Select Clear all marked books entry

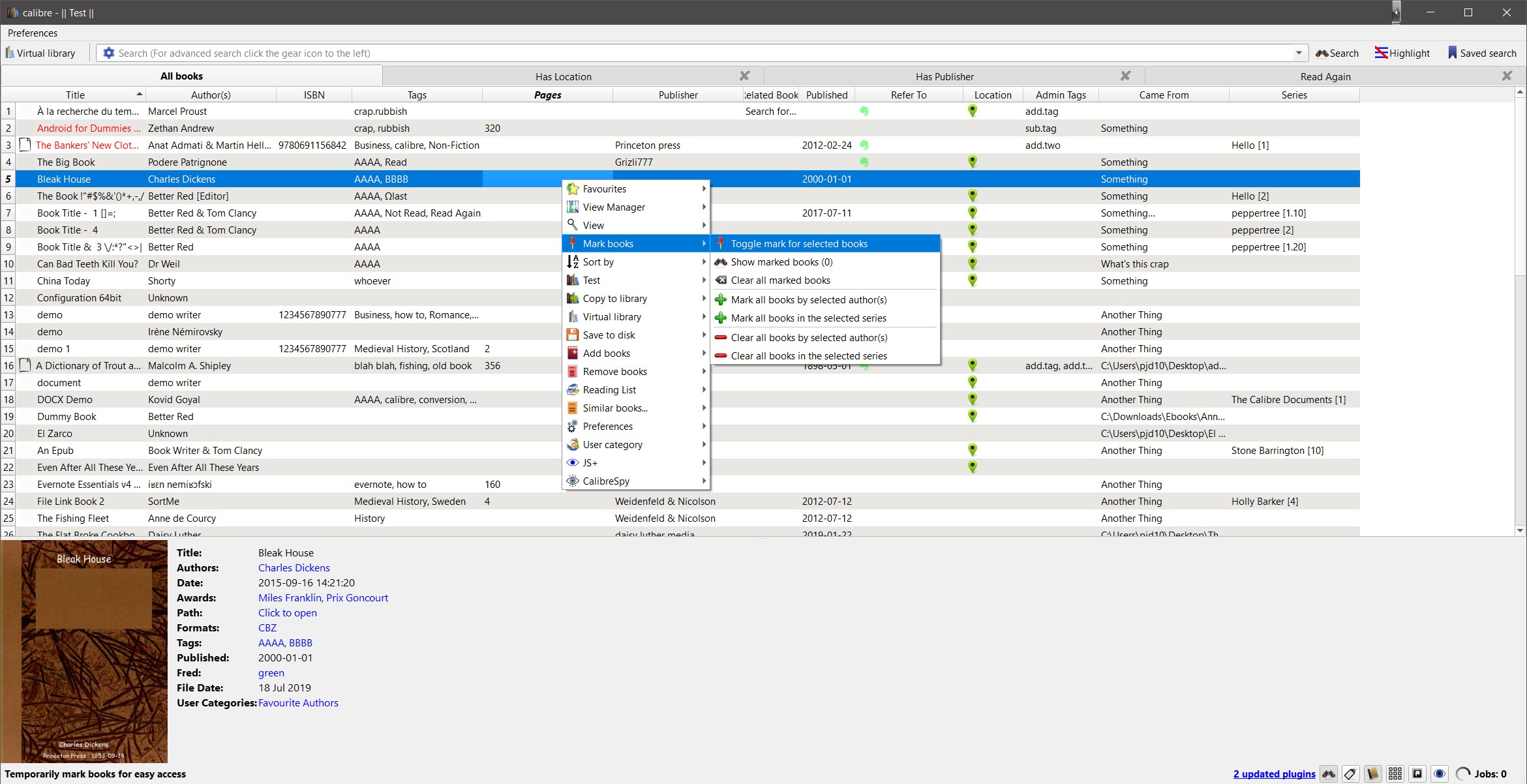780,280
